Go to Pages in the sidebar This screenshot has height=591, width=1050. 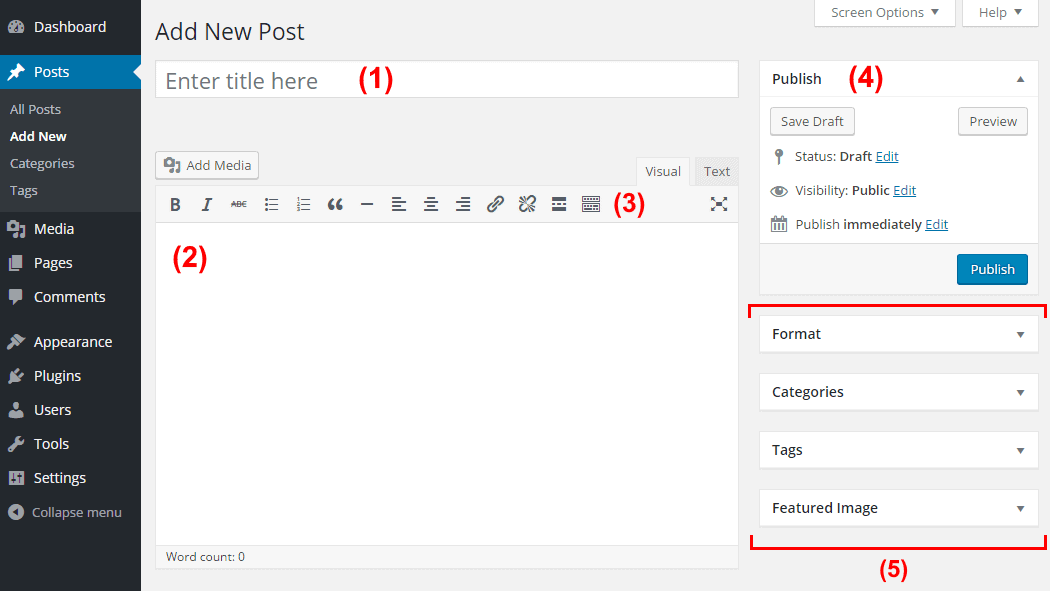pyautogui.click(x=70, y=263)
